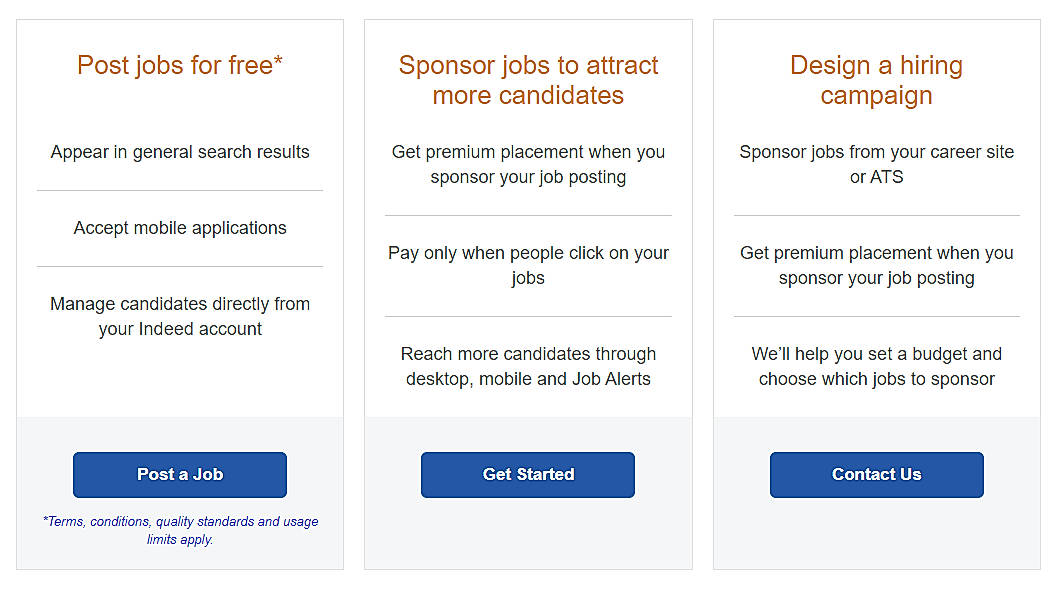Screen dimensions: 1054x589
Task: Select the Post jobs for free heading
Action: (x=179, y=65)
